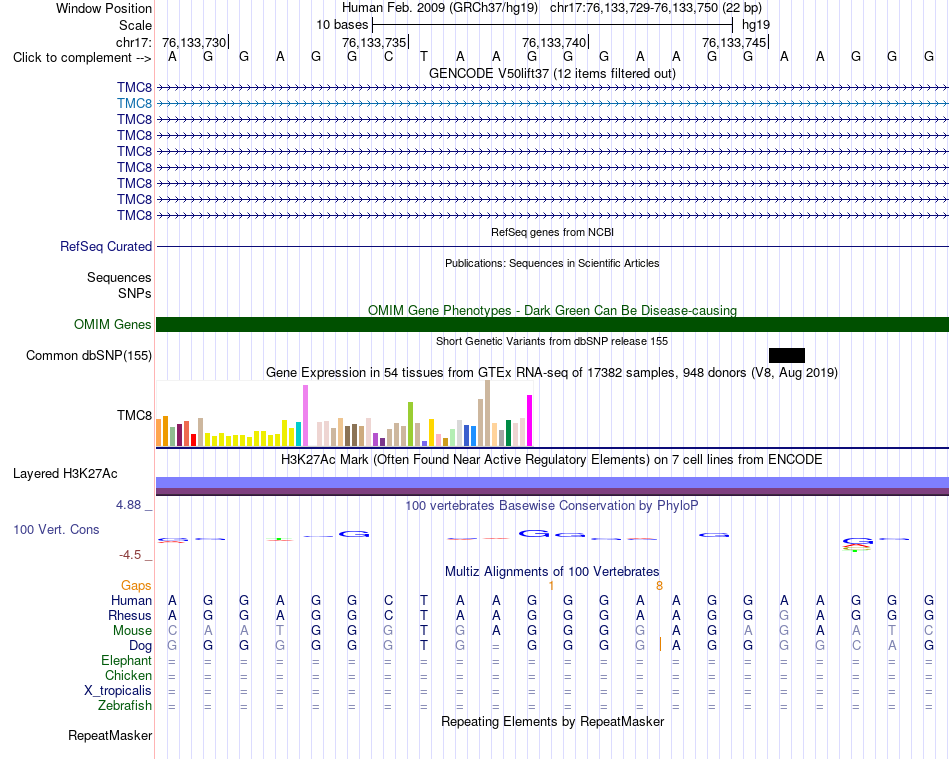This screenshot has height=759, width=950.
Task: Click the Human species label
Action: click(x=131, y=600)
